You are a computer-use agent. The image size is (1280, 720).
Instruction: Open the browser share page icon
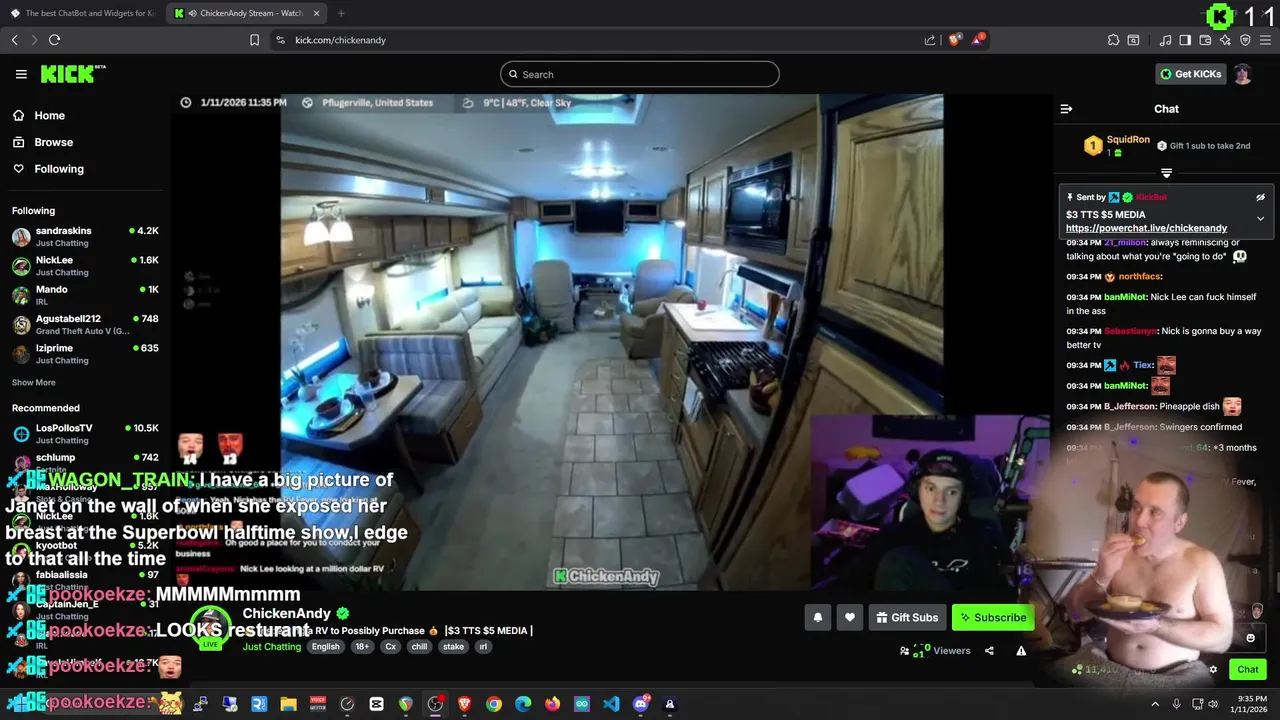930,40
